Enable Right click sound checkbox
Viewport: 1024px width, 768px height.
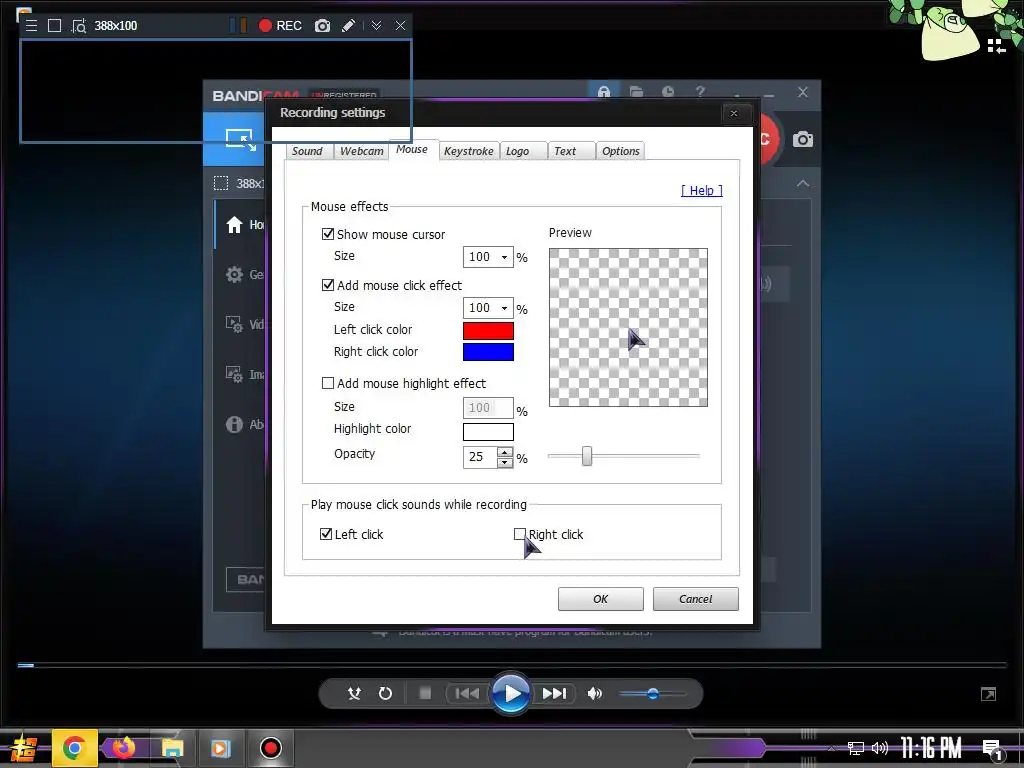tap(519, 534)
